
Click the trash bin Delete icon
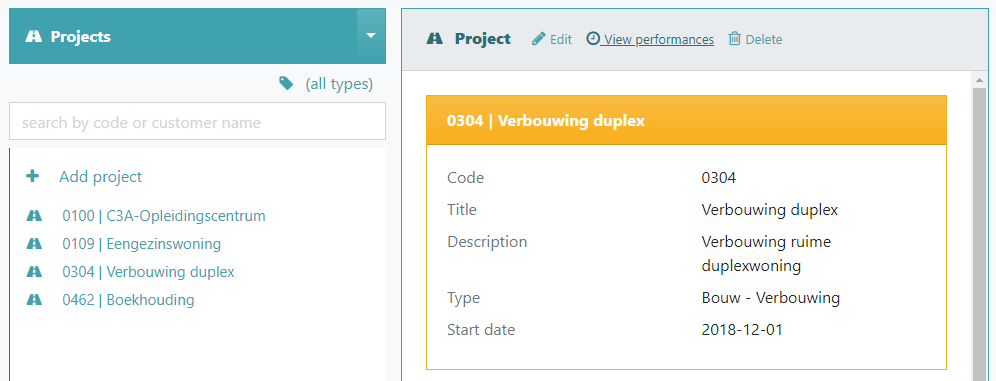point(734,39)
